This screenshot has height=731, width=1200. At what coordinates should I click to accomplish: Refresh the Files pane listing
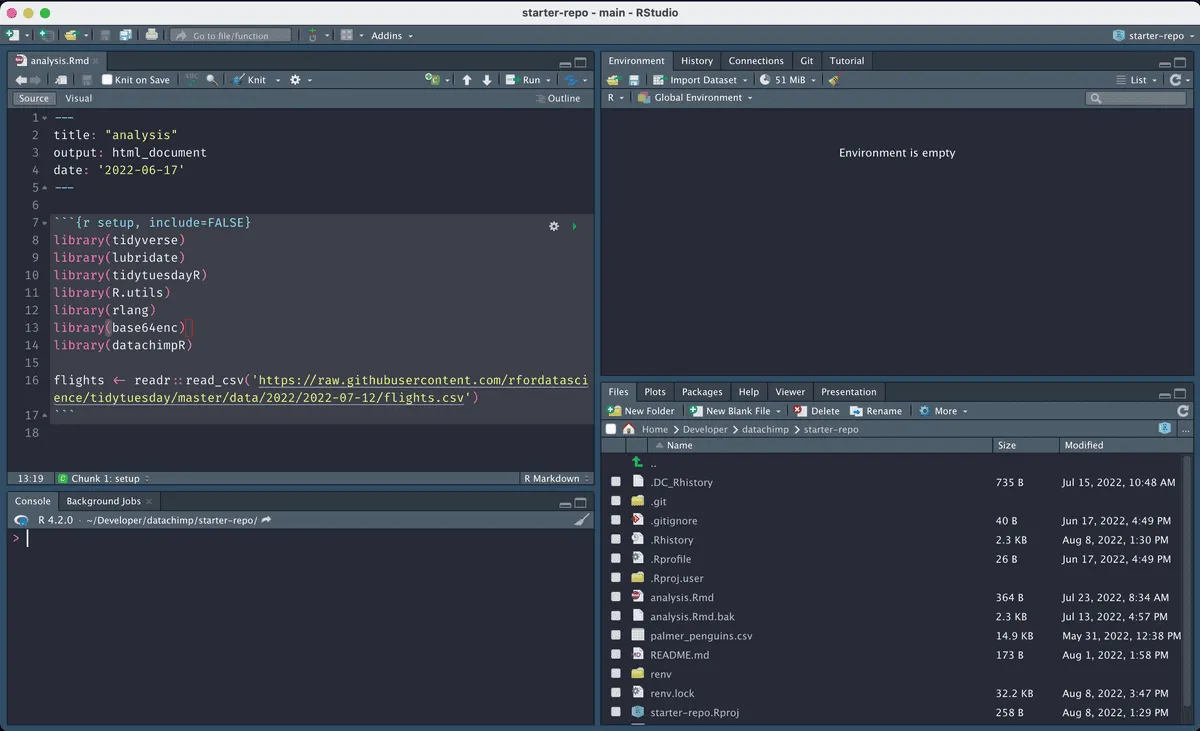click(1183, 411)
